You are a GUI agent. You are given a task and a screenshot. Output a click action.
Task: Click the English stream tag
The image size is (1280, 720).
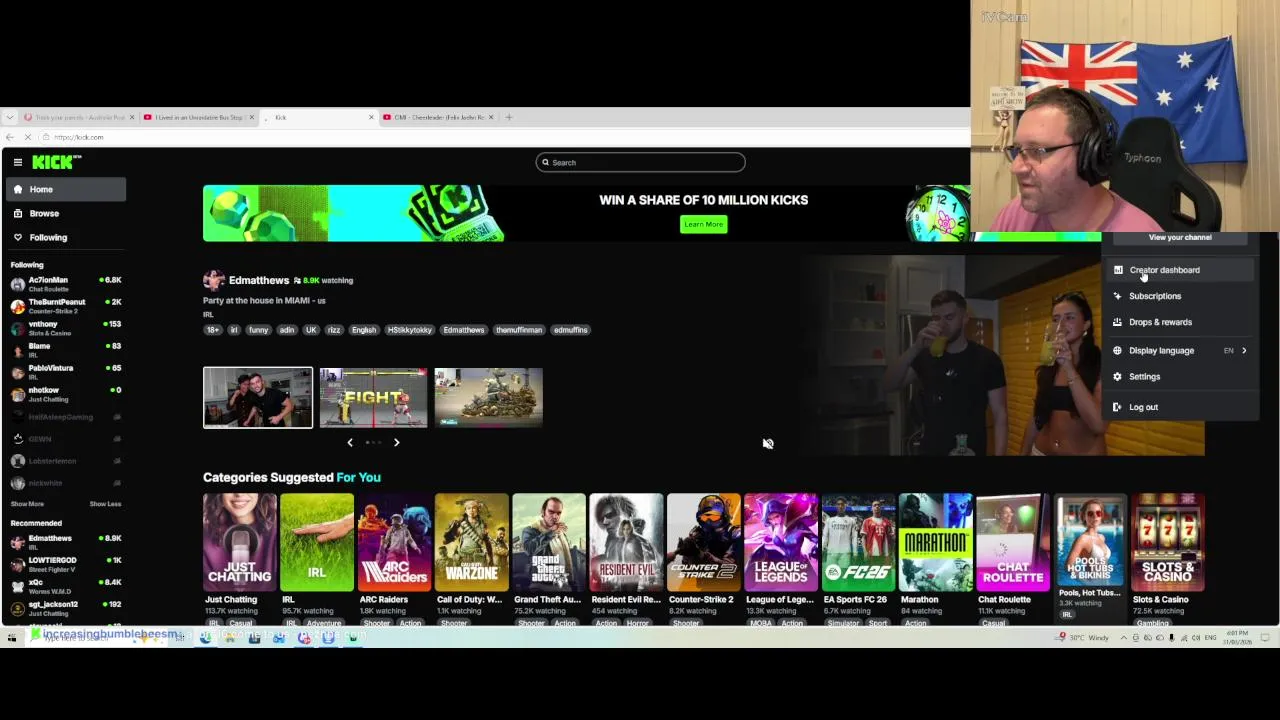click(x=364, y=330)
